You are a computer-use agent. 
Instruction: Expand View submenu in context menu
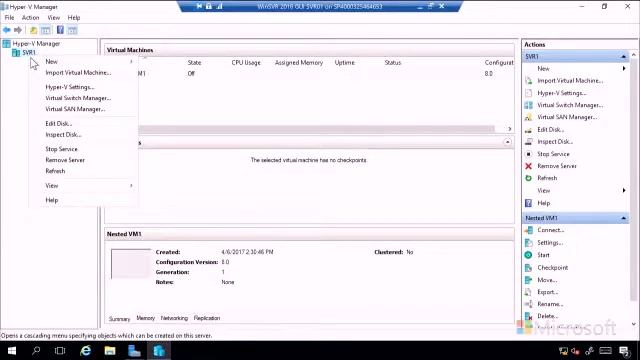tap(84, 186)
